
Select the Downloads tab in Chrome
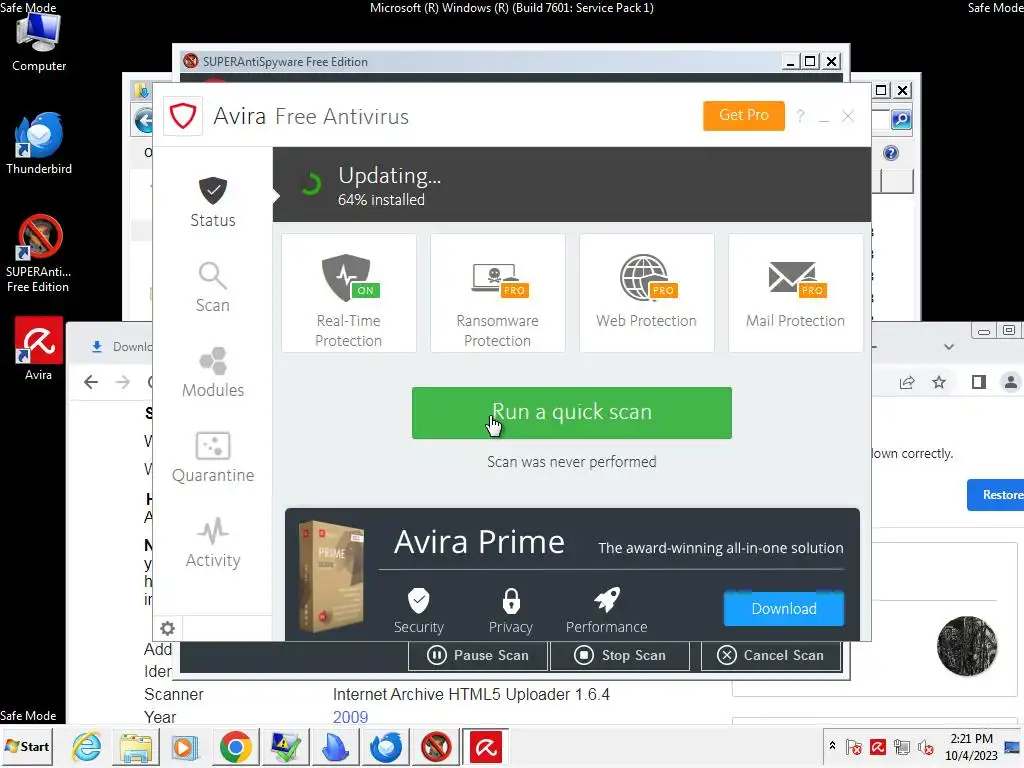click(121, 347)
